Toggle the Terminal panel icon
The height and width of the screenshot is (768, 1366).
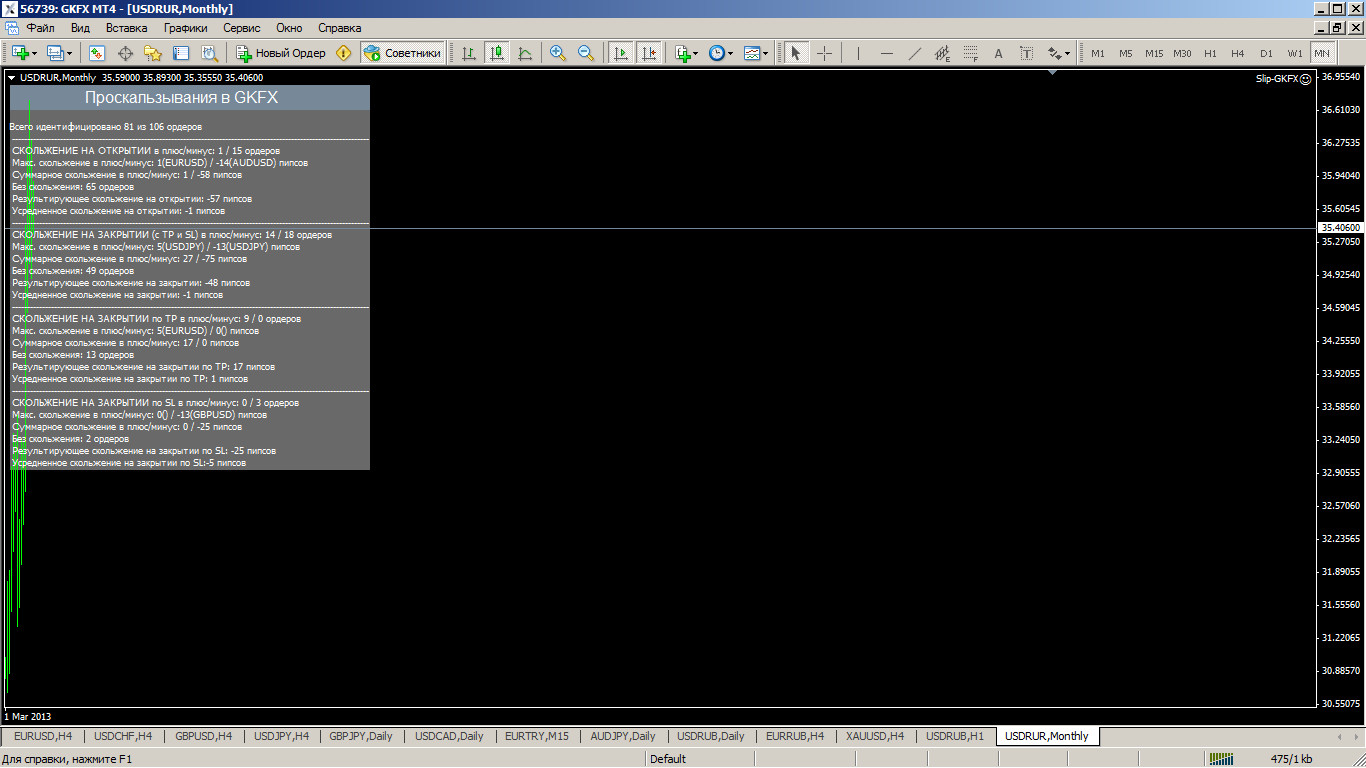[181, 53]
